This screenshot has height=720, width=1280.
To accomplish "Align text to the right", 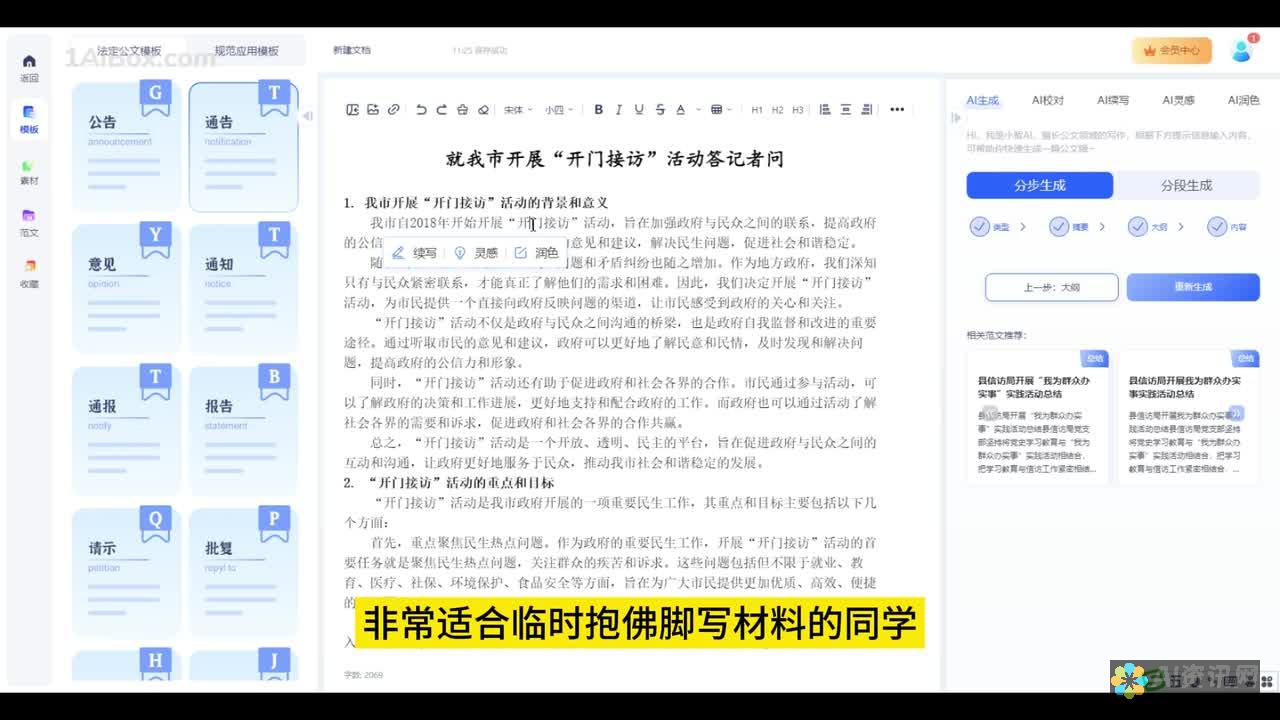I will (x=866, y=110).
